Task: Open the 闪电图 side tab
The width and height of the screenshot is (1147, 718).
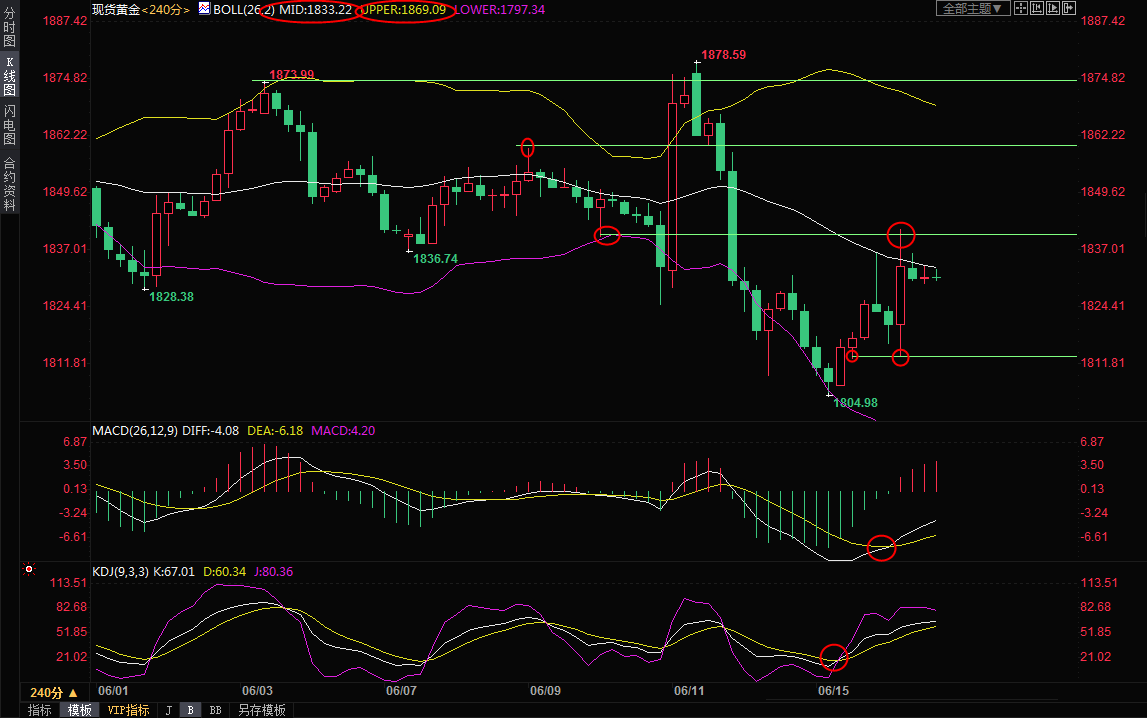Action: point(9,125)
